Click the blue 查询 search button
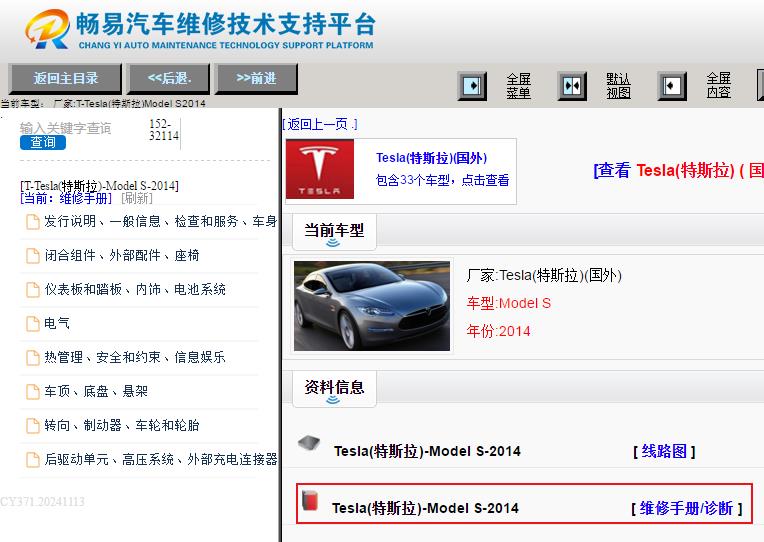This screenshot has height=542, width=764. tap(43, 142)
